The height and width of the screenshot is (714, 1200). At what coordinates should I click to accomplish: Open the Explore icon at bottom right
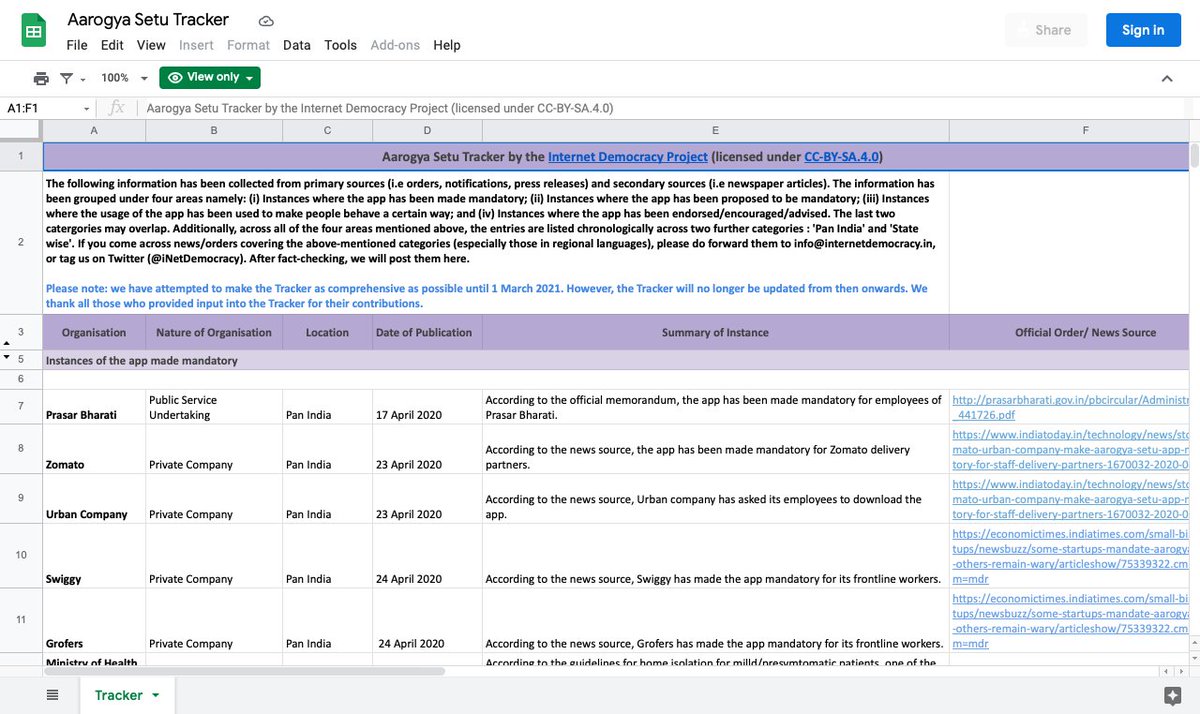(x=1173, y=695)
